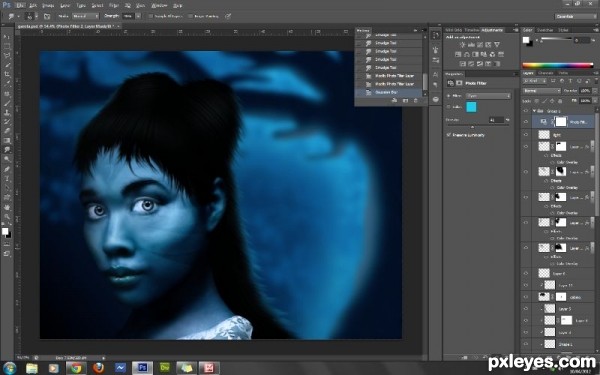Add a Levels adjustment
This screenshot has width=600, height=375.
pos(471,45)
